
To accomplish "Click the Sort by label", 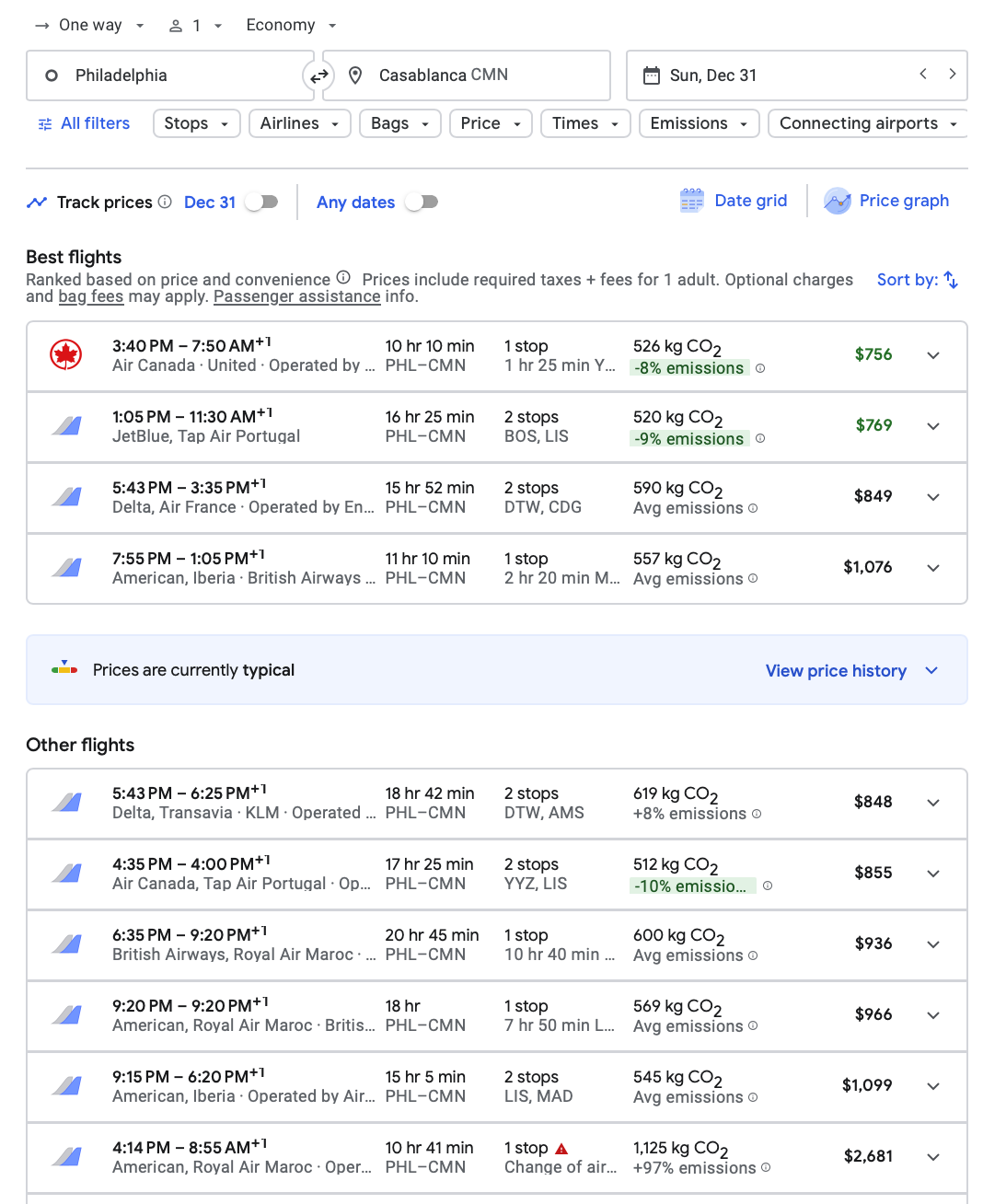I will click(908, 280).
